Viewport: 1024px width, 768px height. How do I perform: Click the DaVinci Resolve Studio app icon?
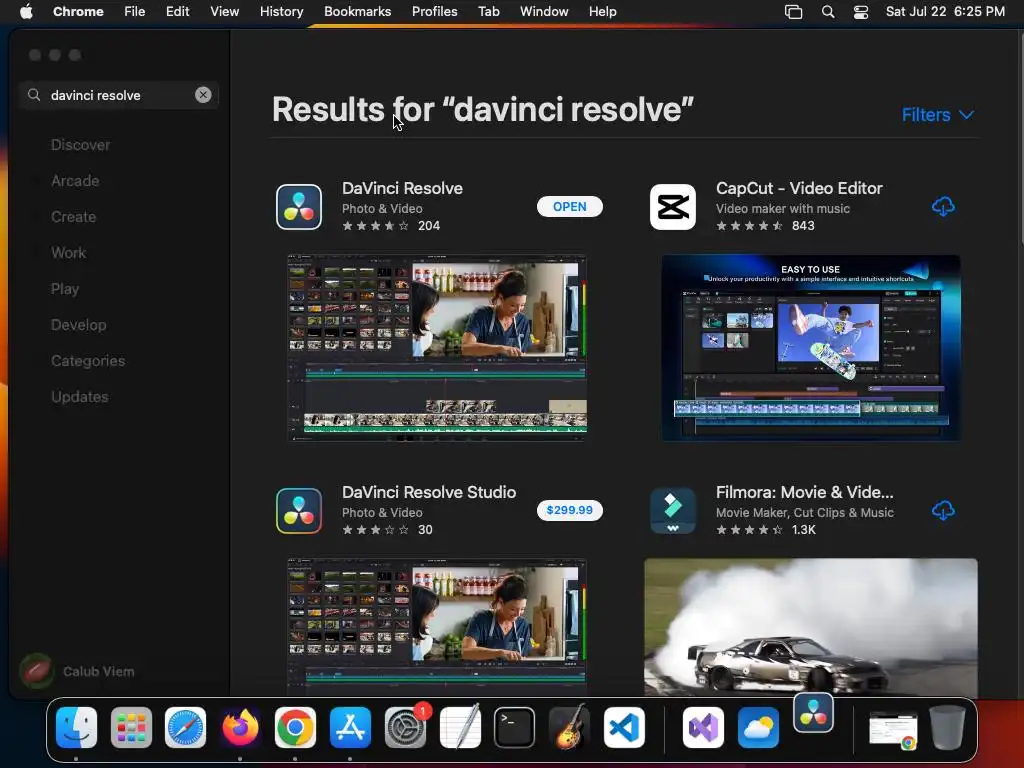[299, 511]
